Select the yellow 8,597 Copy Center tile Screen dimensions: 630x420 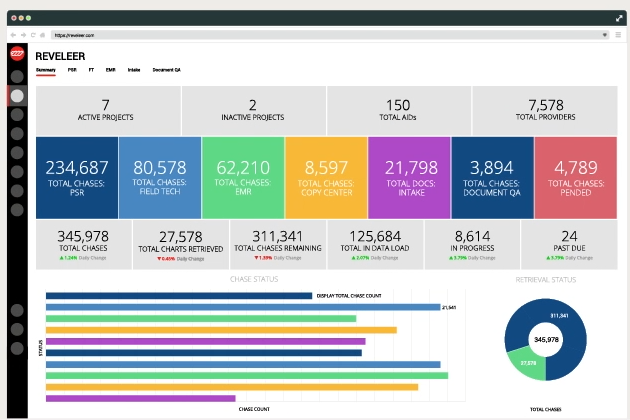point(326,178)
